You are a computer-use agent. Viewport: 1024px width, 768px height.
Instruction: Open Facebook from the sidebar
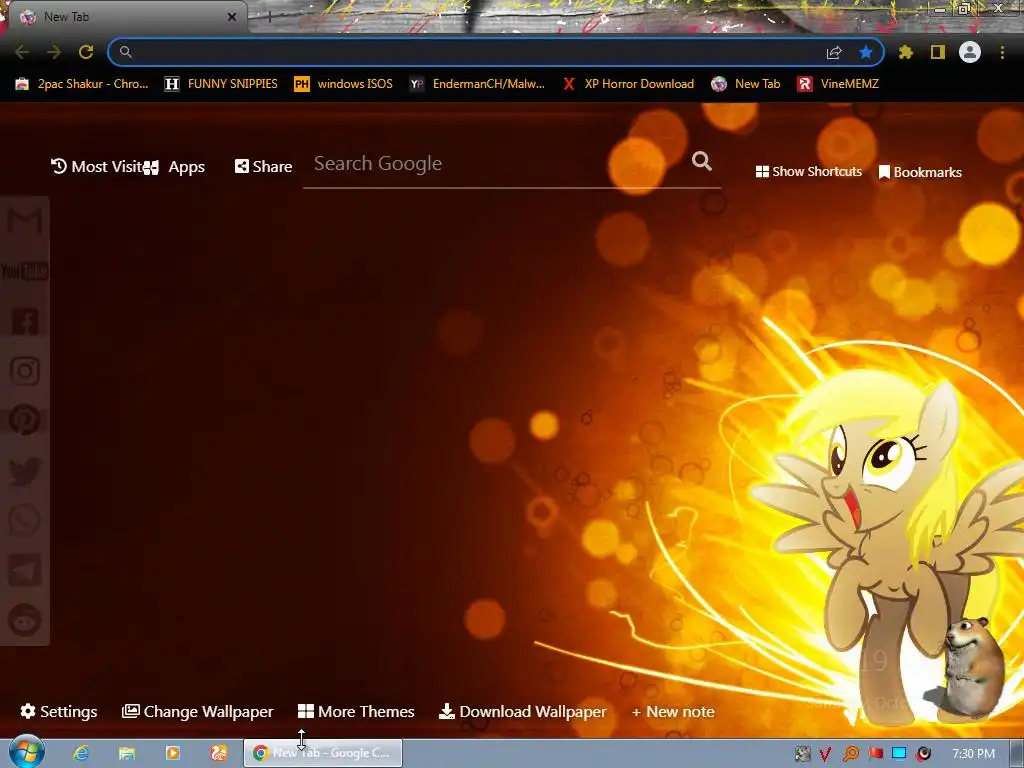pyautogui.click(x=25, y=321)
